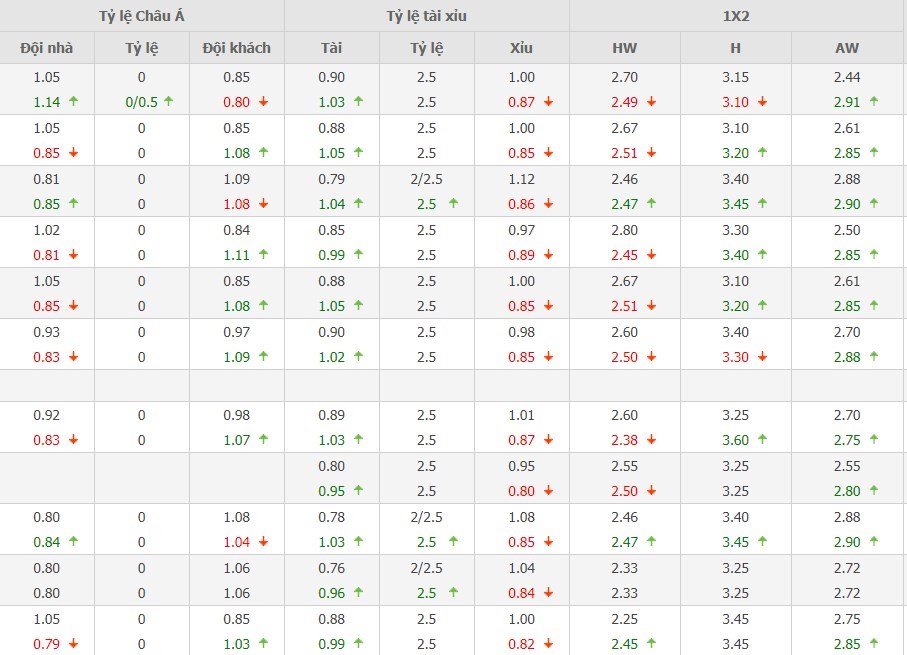The height and width of the screenshot is (655, 907).
Task: Click the red down arrow beside 2.49
Action: click(651, 101)
